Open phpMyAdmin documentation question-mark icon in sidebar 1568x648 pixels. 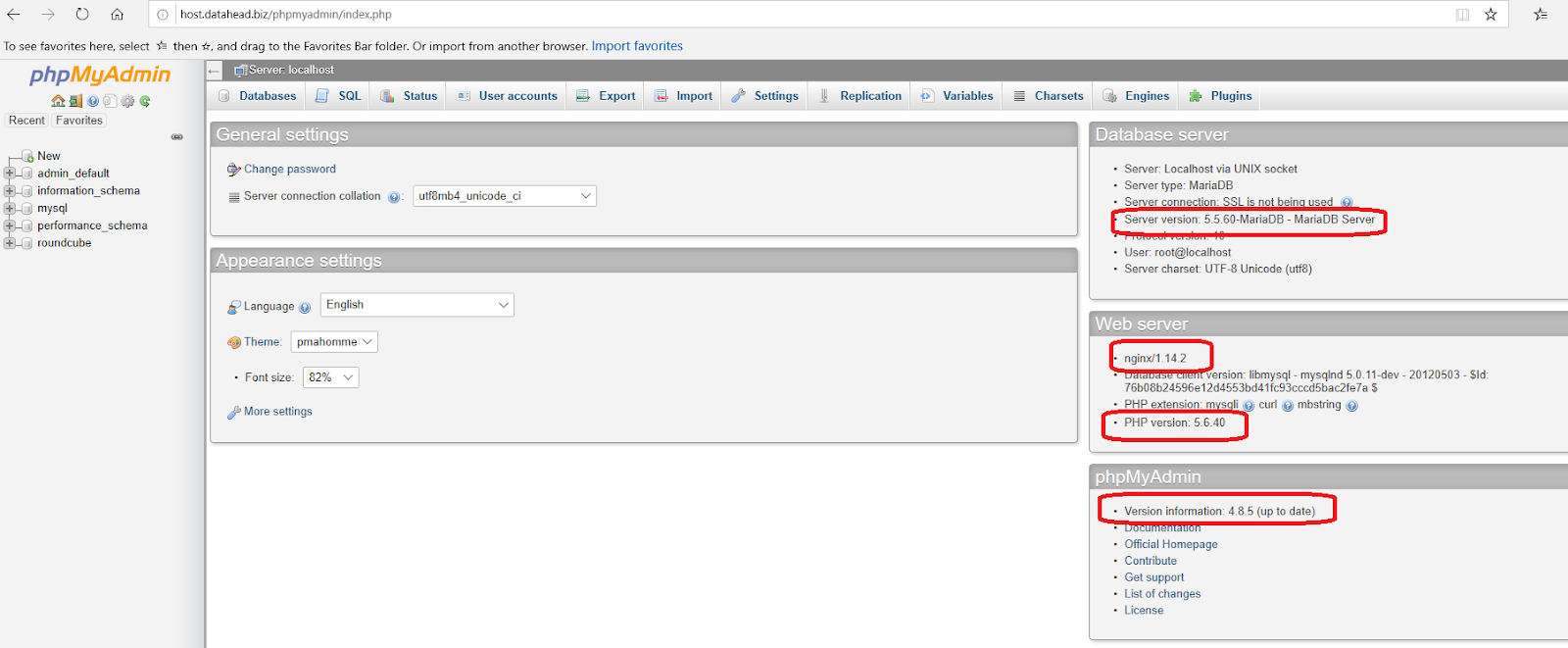(93, 101)
